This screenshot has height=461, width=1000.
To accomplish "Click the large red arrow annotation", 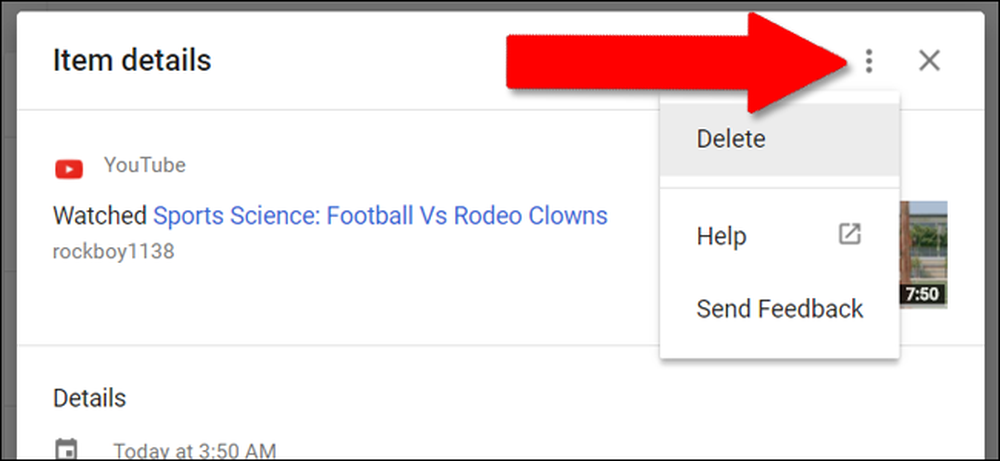I will click(x=677, y=62).
